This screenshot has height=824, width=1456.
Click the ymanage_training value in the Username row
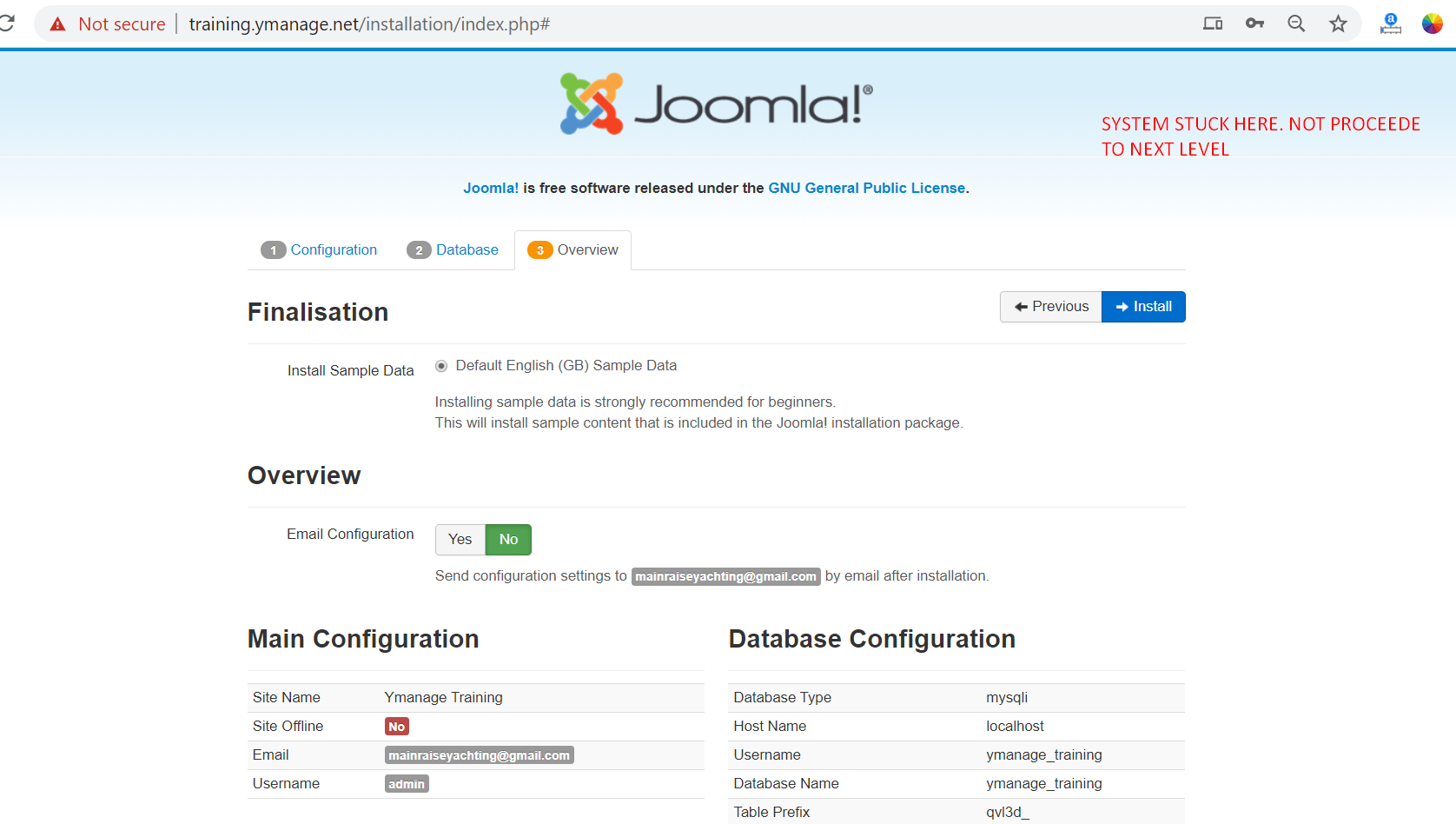[1044, 754]
